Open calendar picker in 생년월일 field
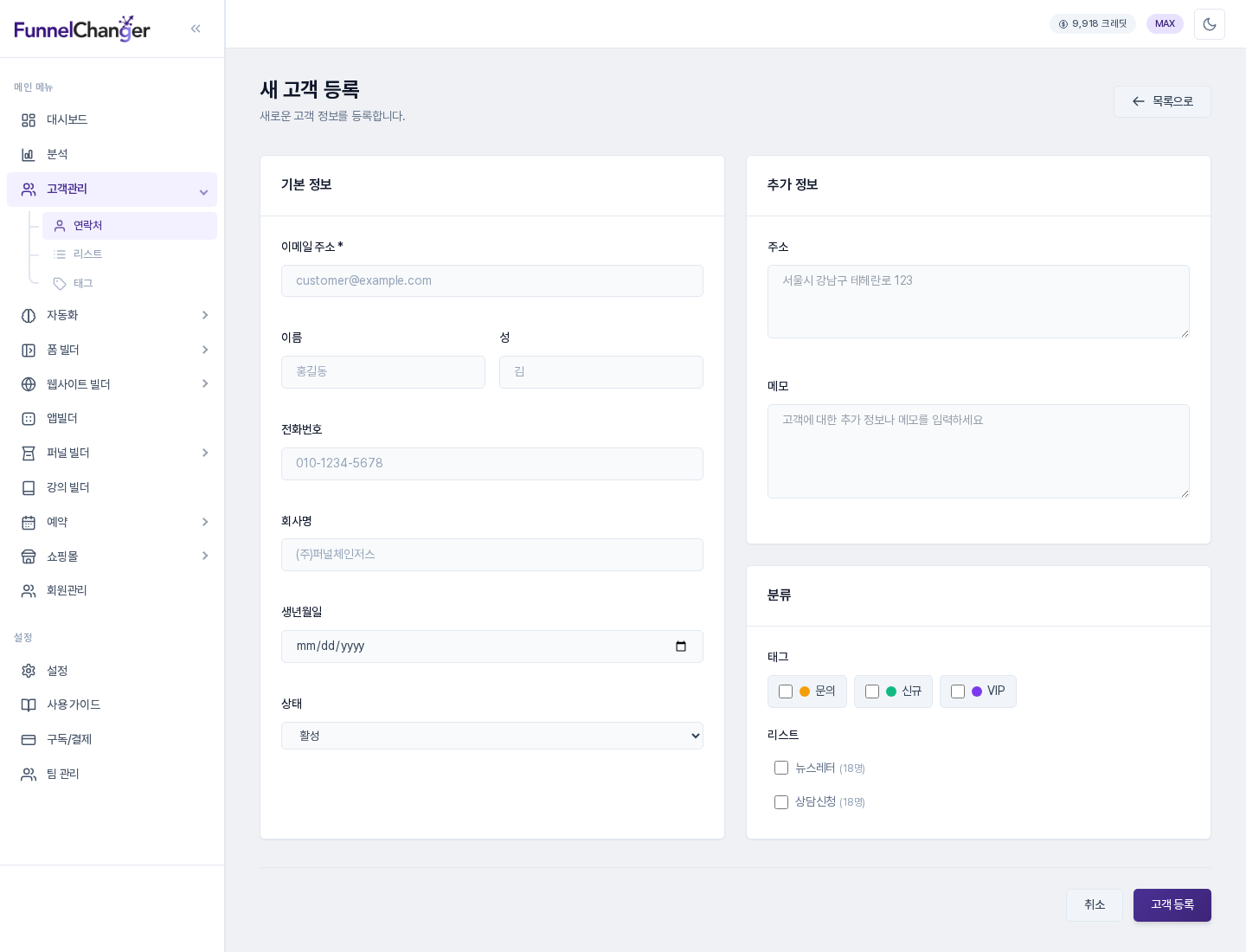This screenshot has height=952, width=1246. click(x=681, y=646)
